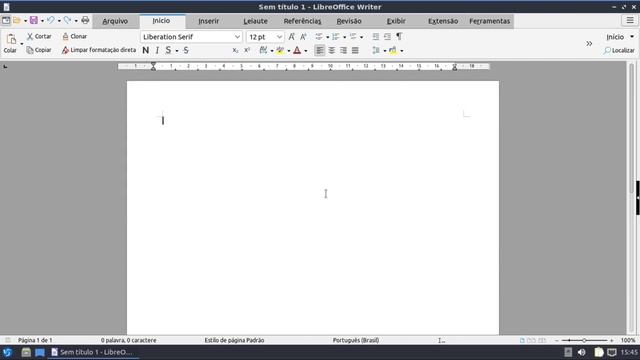Click Sem título 1 taskbar button
Viewport: 640px width, 360px height.
94,352
